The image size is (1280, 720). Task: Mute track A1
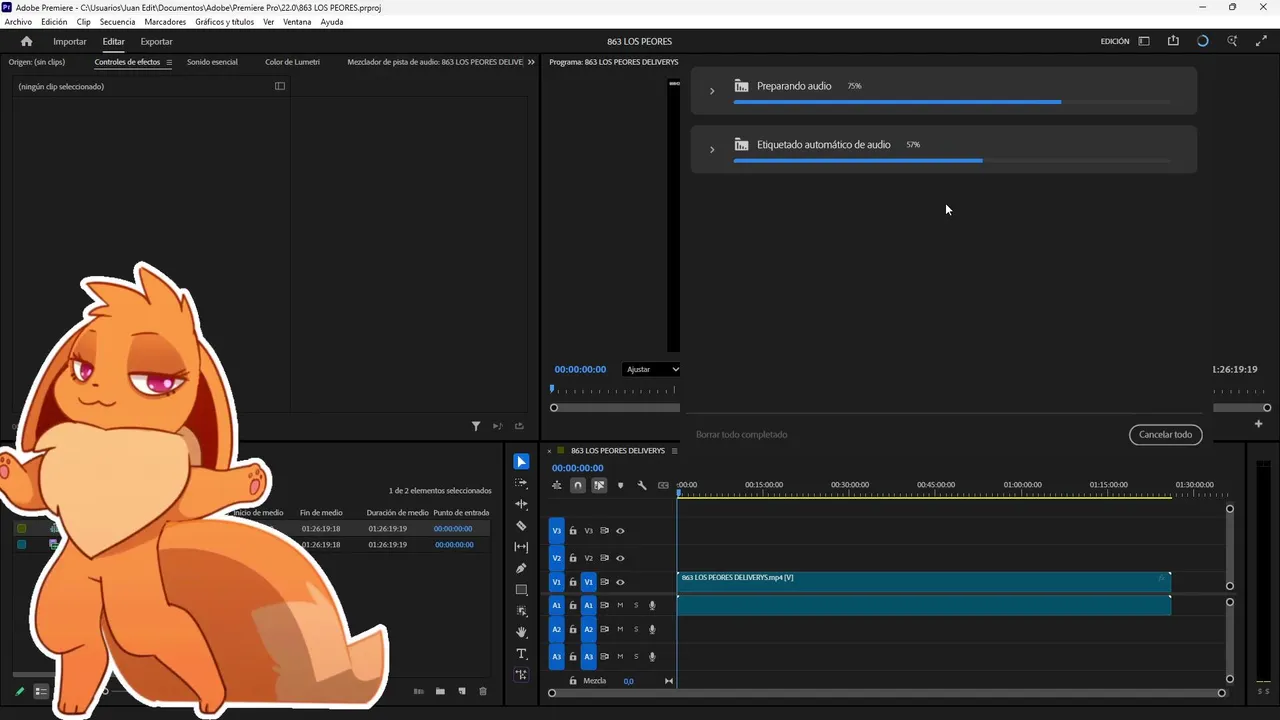pyautogui.click(x=620, y=605)
